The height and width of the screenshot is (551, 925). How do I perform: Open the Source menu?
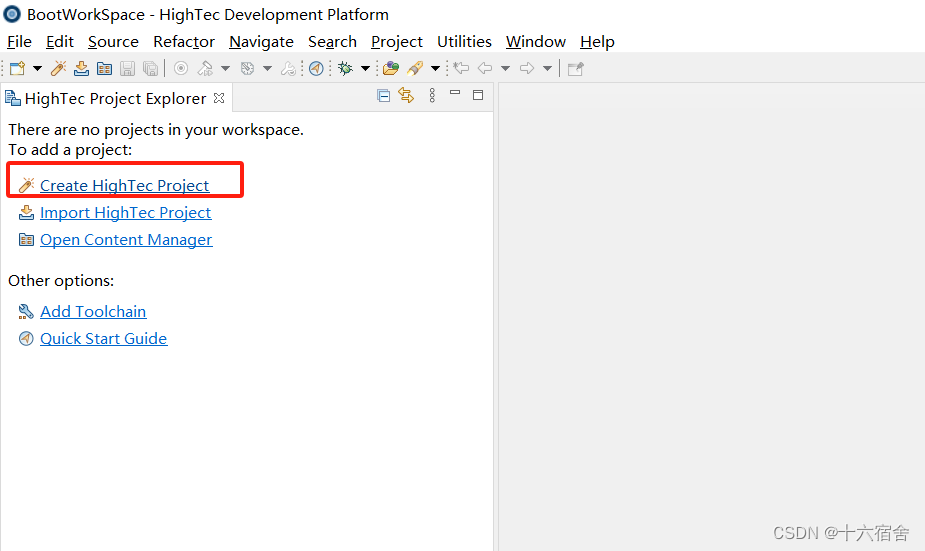coord(113,42)
